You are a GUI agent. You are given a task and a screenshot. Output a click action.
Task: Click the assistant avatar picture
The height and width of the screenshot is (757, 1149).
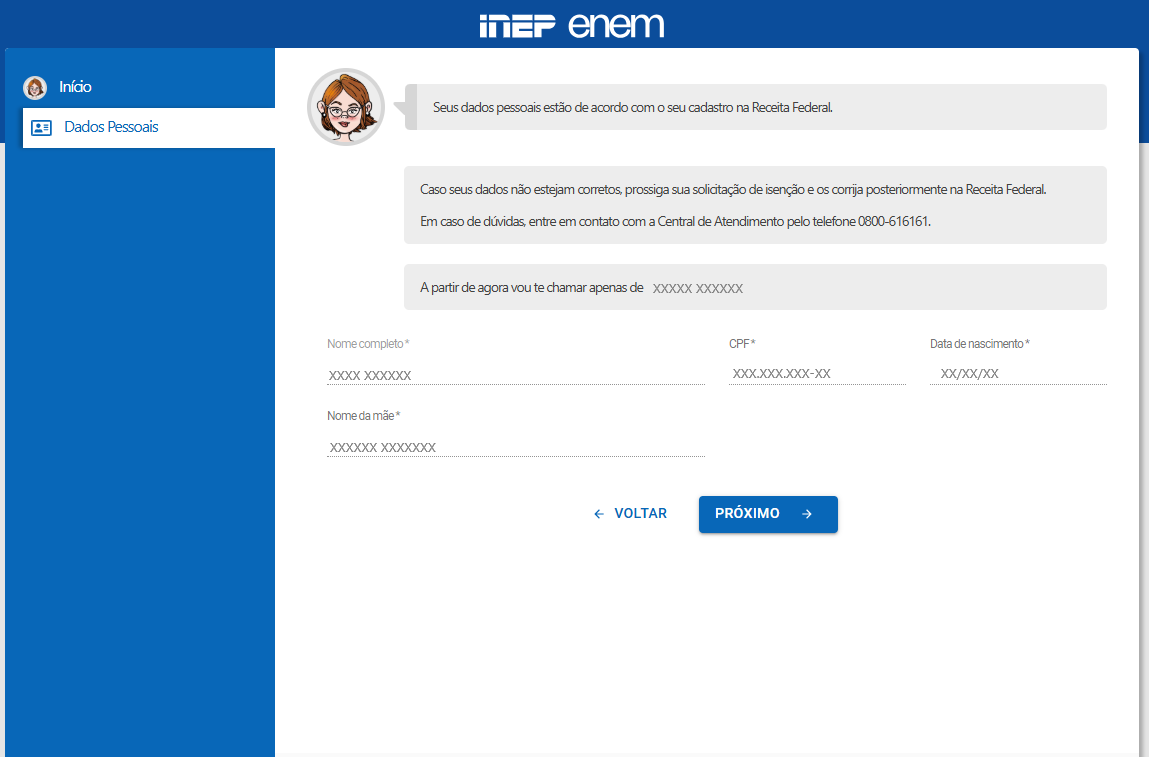(345, 106)
